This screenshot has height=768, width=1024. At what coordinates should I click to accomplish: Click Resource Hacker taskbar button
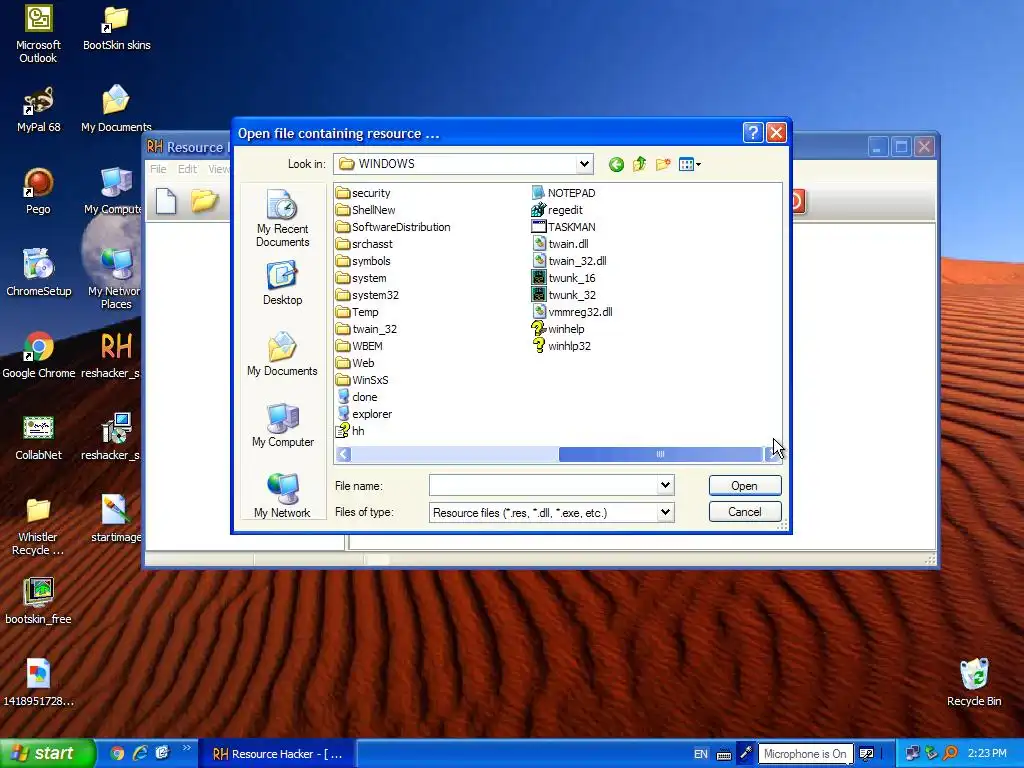pyautogui.click(x=278, y=754)
